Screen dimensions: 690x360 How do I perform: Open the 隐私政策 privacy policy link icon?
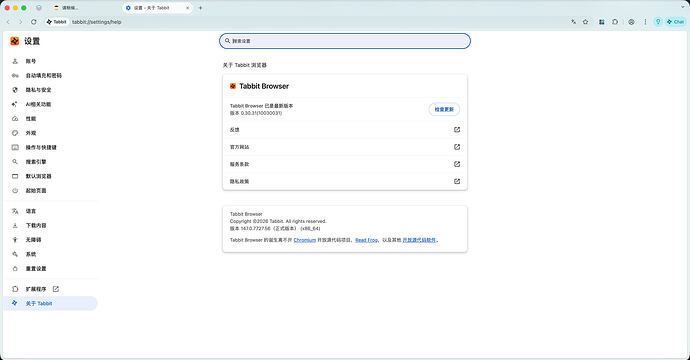click(457, 181)
